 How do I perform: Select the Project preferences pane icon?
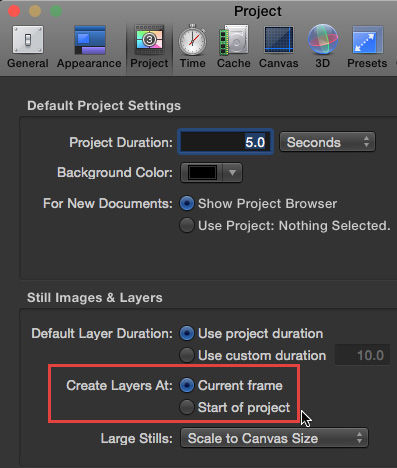tap(149, 40)
